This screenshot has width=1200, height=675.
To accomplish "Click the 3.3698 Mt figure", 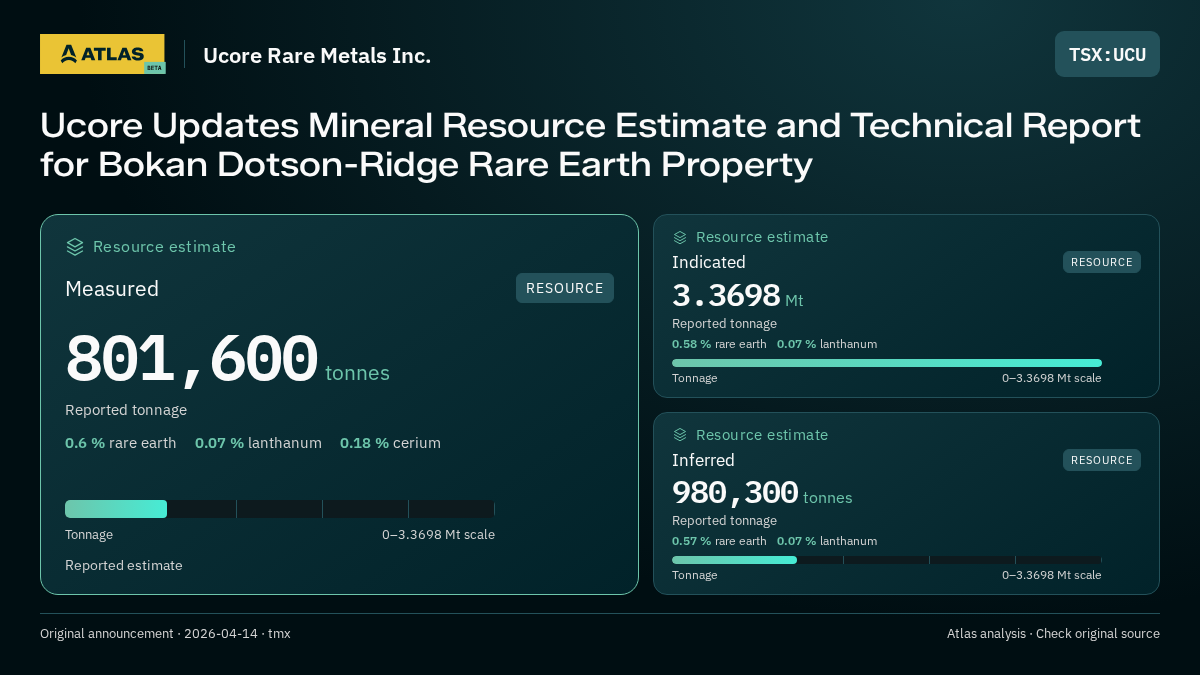I will pyautogui.click(x=737, y=296).
